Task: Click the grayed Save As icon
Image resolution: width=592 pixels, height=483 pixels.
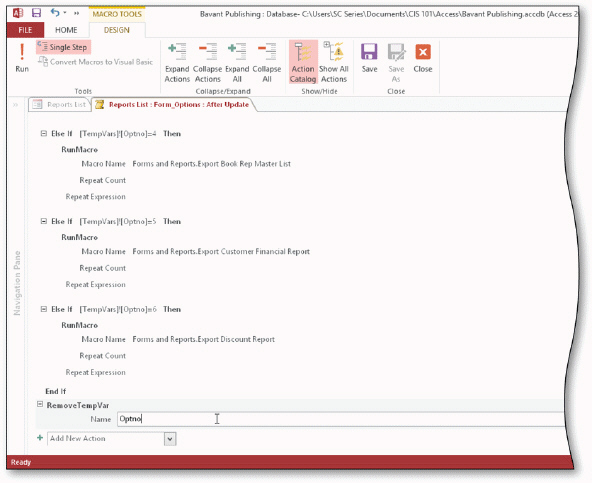Action: tap(396, 63)
